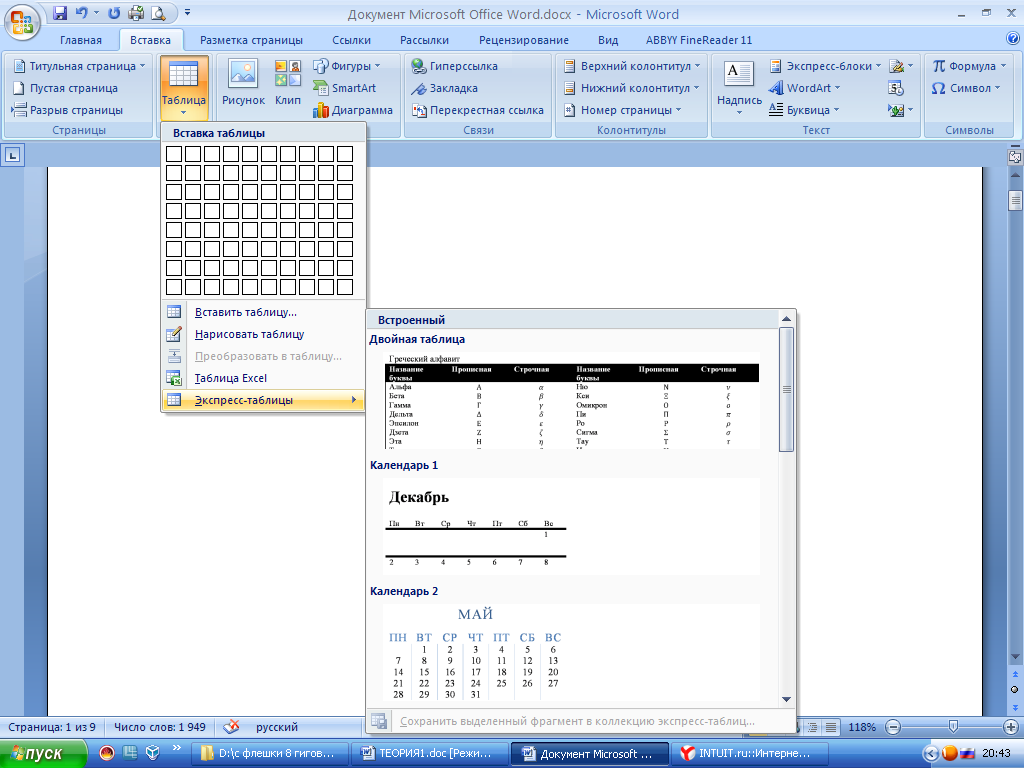Expand the Фигуры shapes dropdown
This screenshot has height=768, width=1024.
pos(346,66)
